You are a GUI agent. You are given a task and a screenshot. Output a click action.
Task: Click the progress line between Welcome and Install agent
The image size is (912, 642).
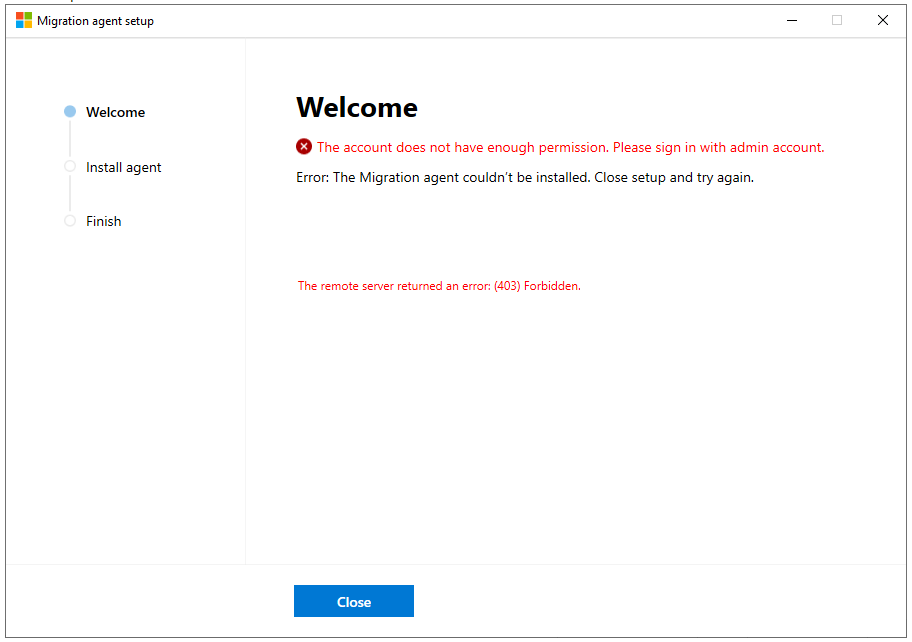(x=69, y=140)
